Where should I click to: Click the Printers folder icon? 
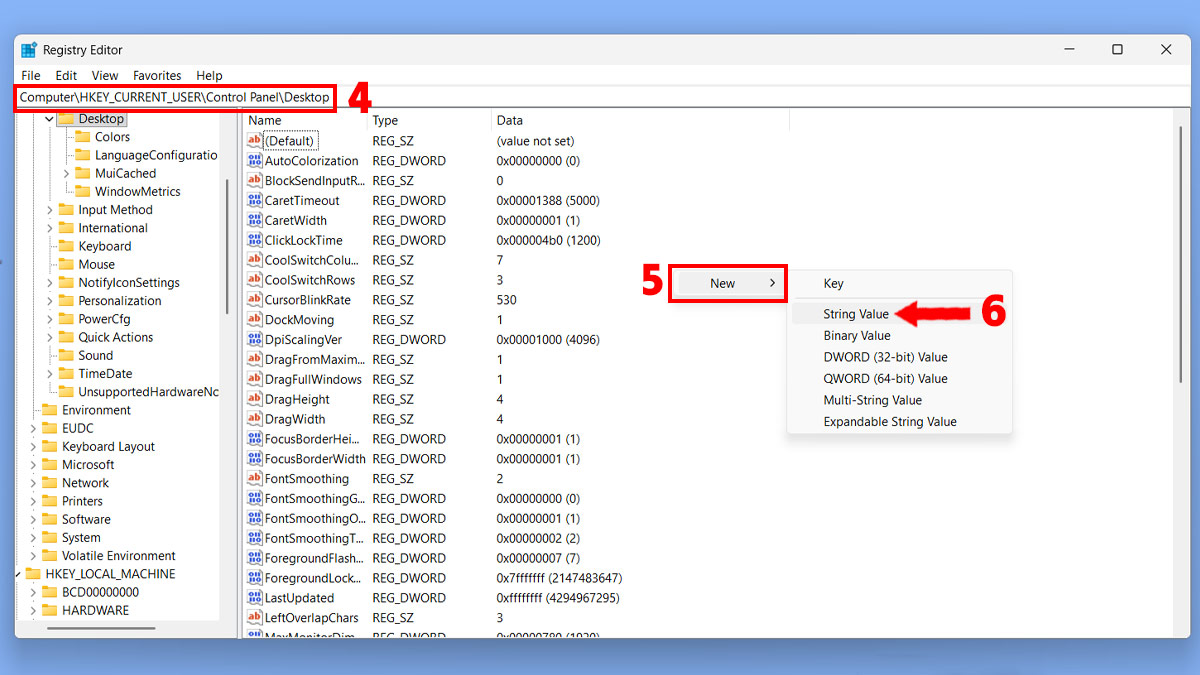coord(50,501)
